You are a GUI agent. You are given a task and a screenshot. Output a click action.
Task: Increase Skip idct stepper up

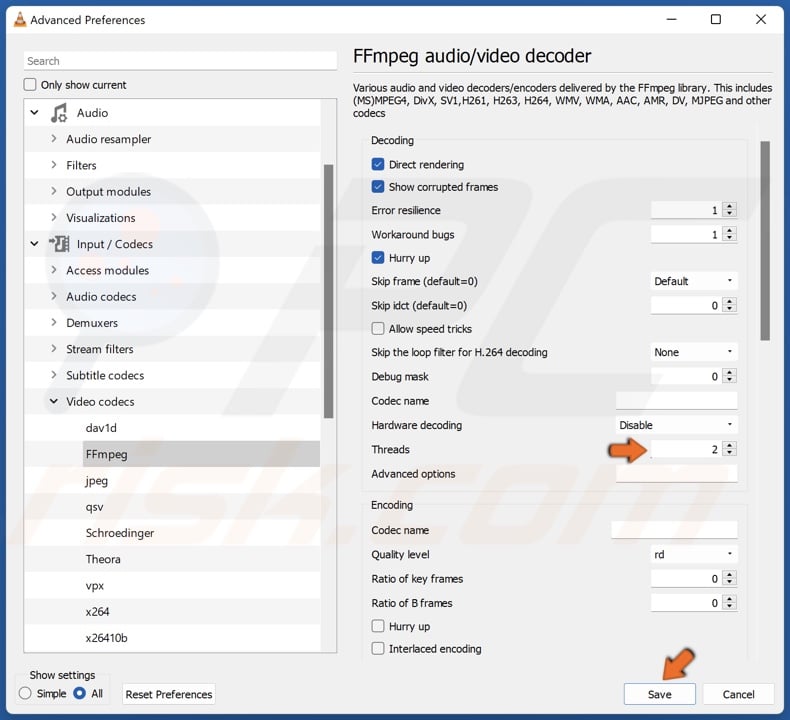click(x=730, y=301)
